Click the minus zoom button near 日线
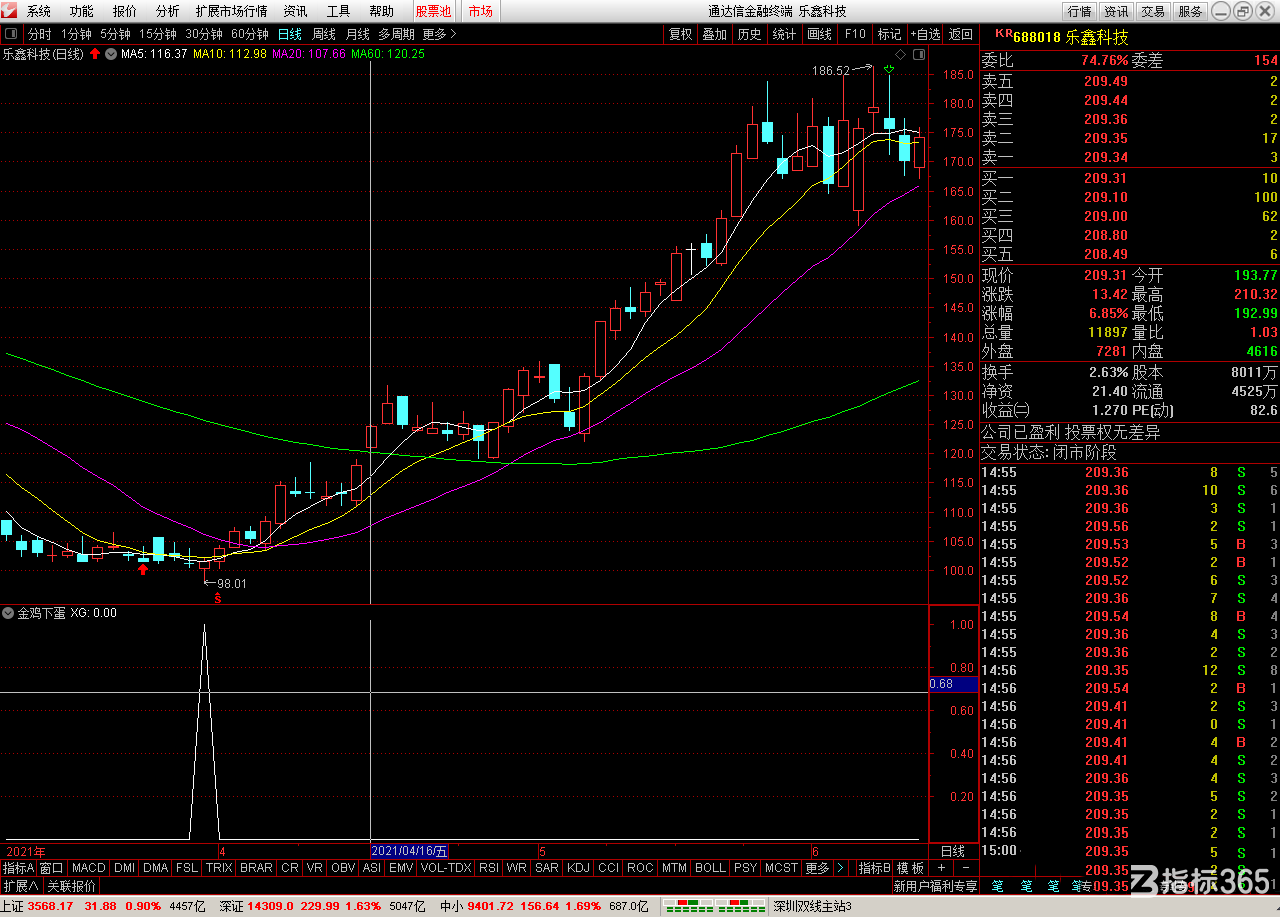1280x918 pixels. coord(966,868)
